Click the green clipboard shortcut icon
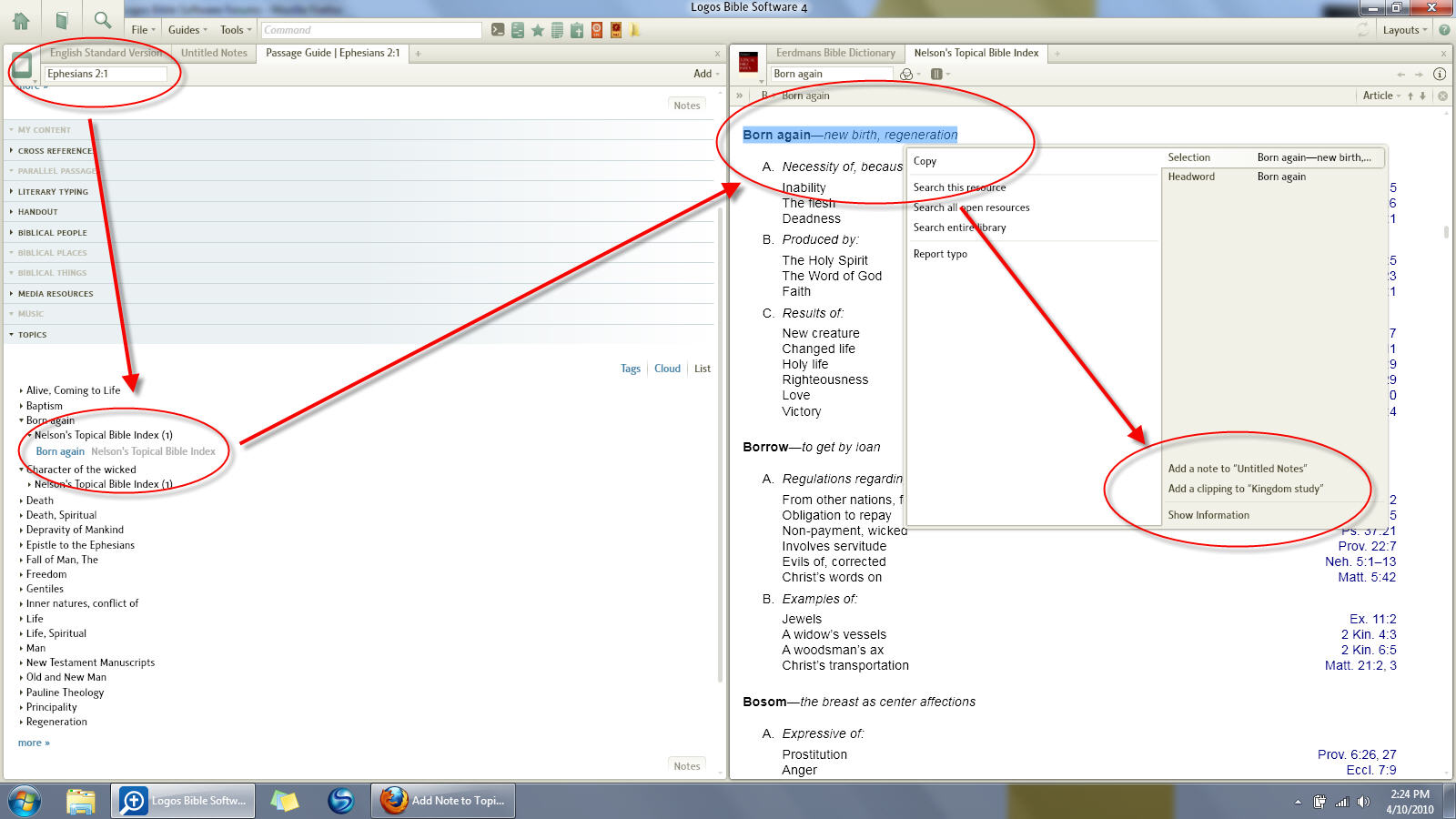 (x=577, y=30)
